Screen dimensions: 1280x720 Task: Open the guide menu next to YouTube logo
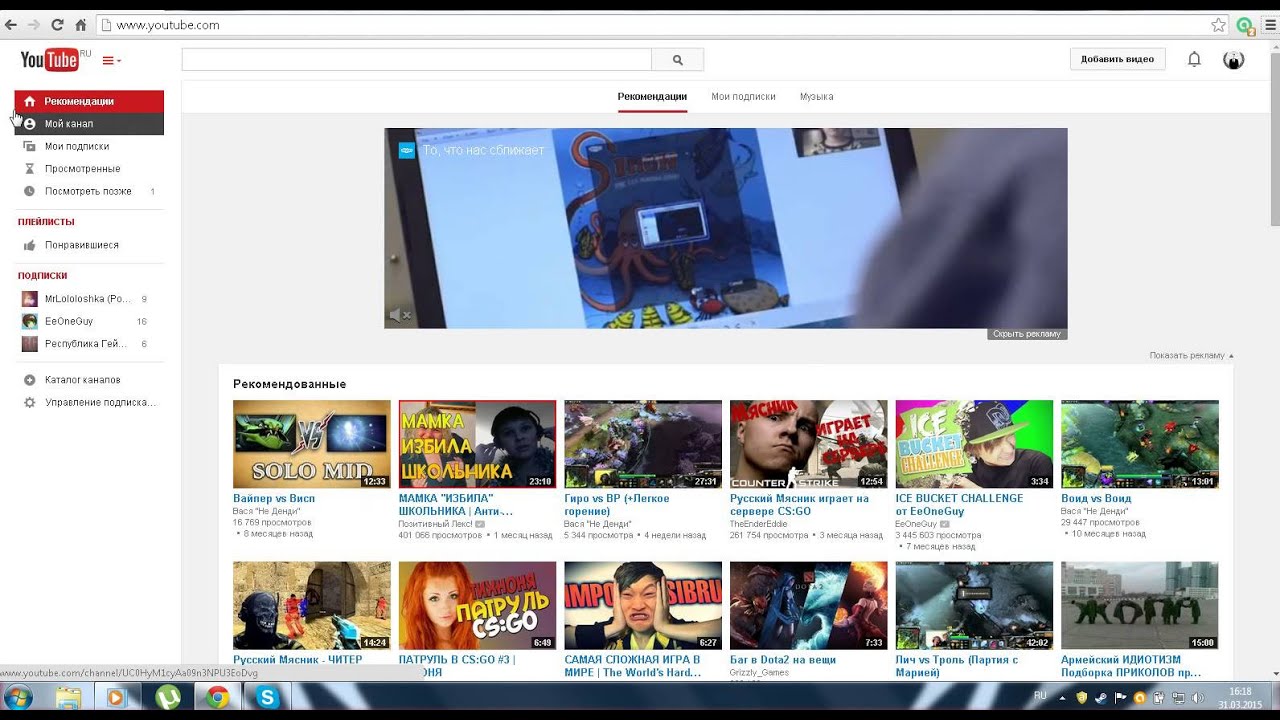point(111,61)
